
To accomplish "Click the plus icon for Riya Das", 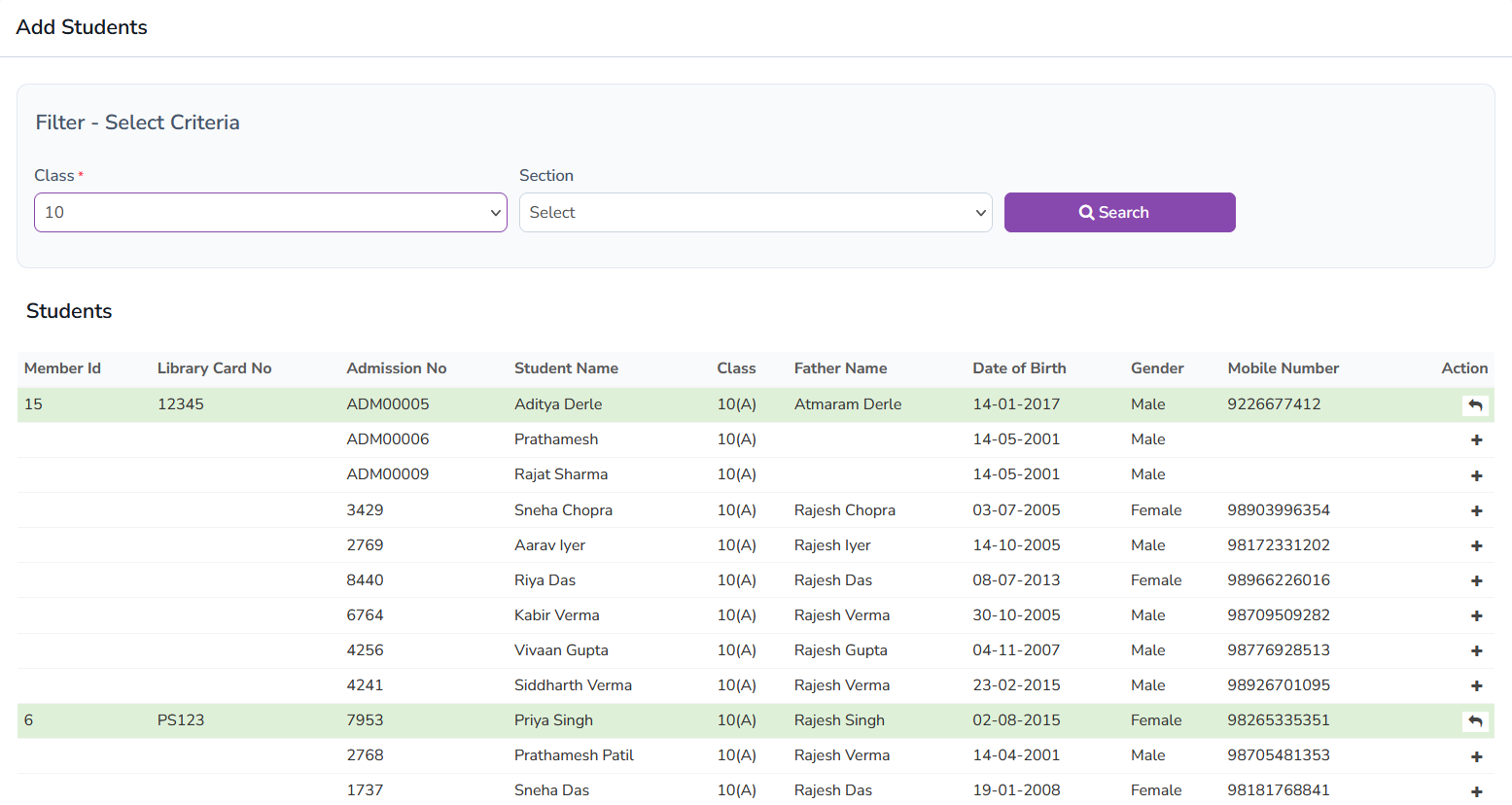I will 1476,580.
